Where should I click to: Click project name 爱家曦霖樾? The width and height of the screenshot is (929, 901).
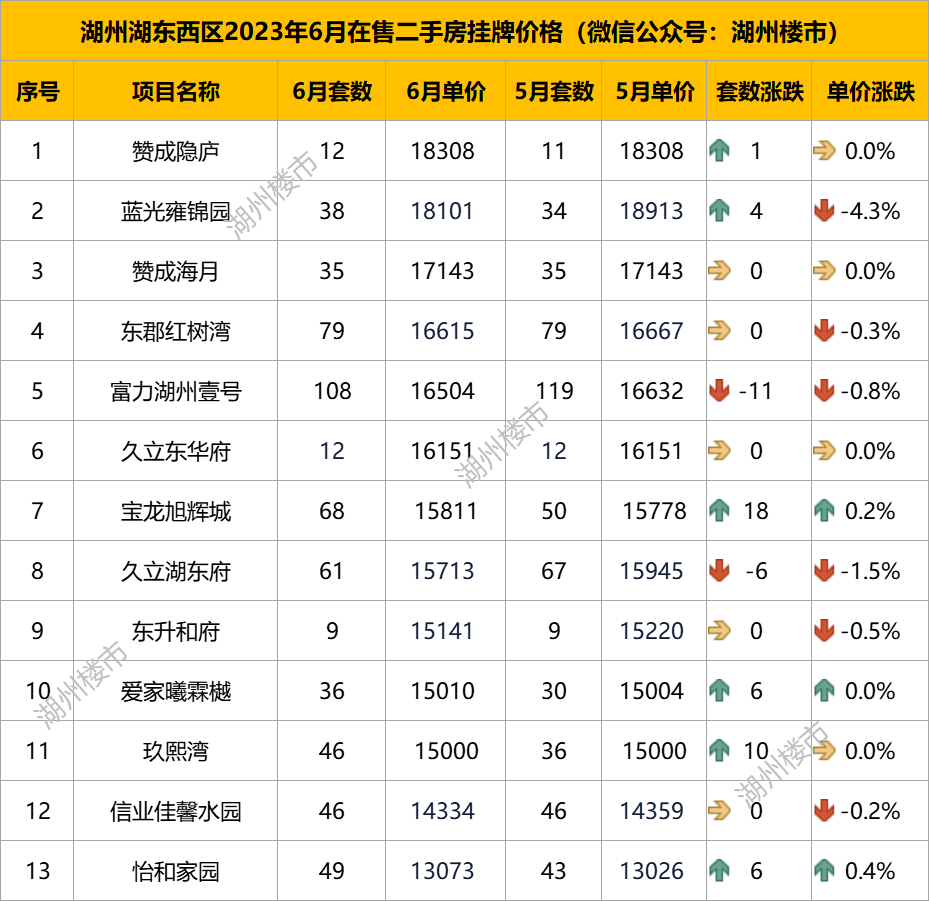tap(175, 692)
